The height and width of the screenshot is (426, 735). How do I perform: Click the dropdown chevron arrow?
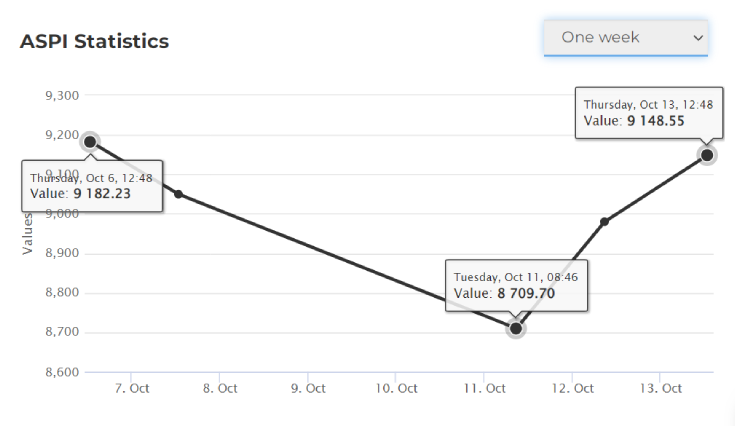pyautogui.click(x=698, y=38)
